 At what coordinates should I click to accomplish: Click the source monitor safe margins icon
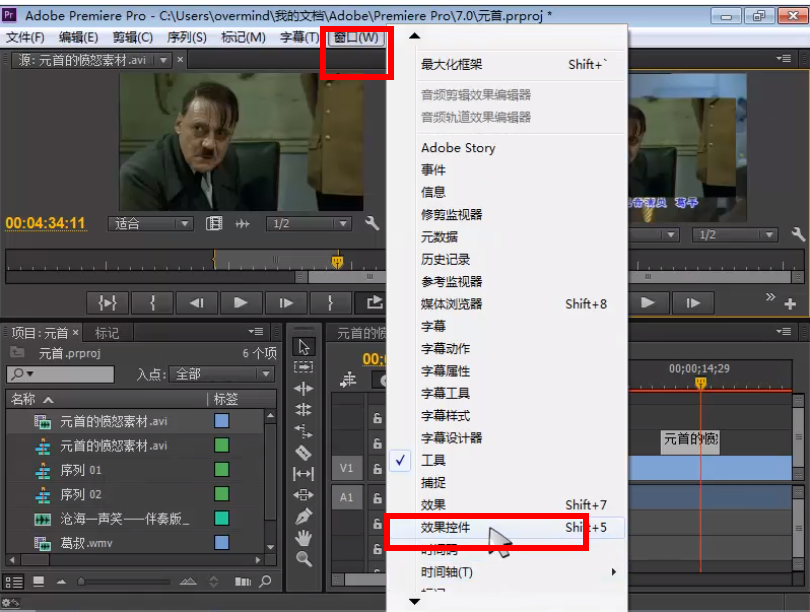coord(214,223)
